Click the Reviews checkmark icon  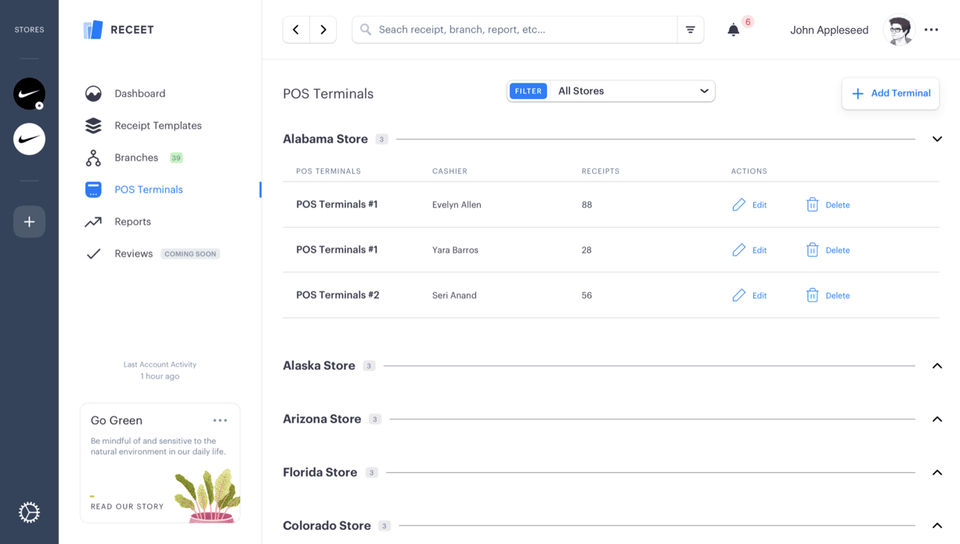(x=93, y=253)
